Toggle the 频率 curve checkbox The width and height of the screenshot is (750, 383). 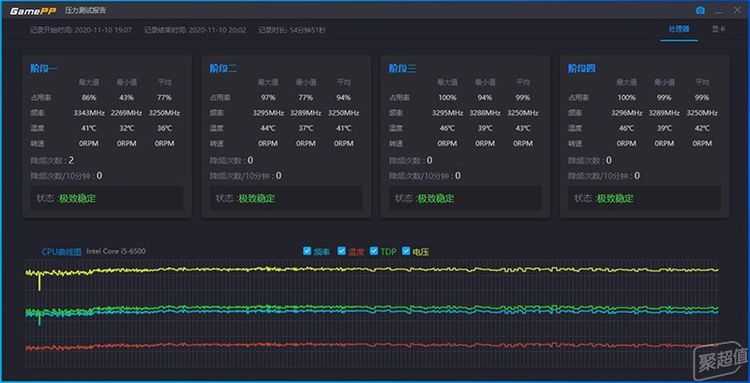pyautogui.click(x=307, y=251)
